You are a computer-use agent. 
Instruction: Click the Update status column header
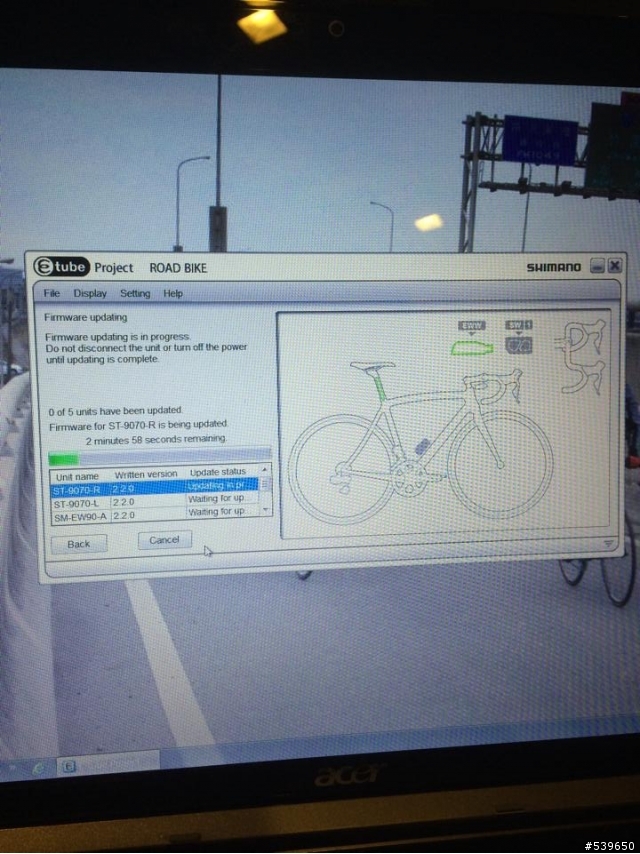218,471
